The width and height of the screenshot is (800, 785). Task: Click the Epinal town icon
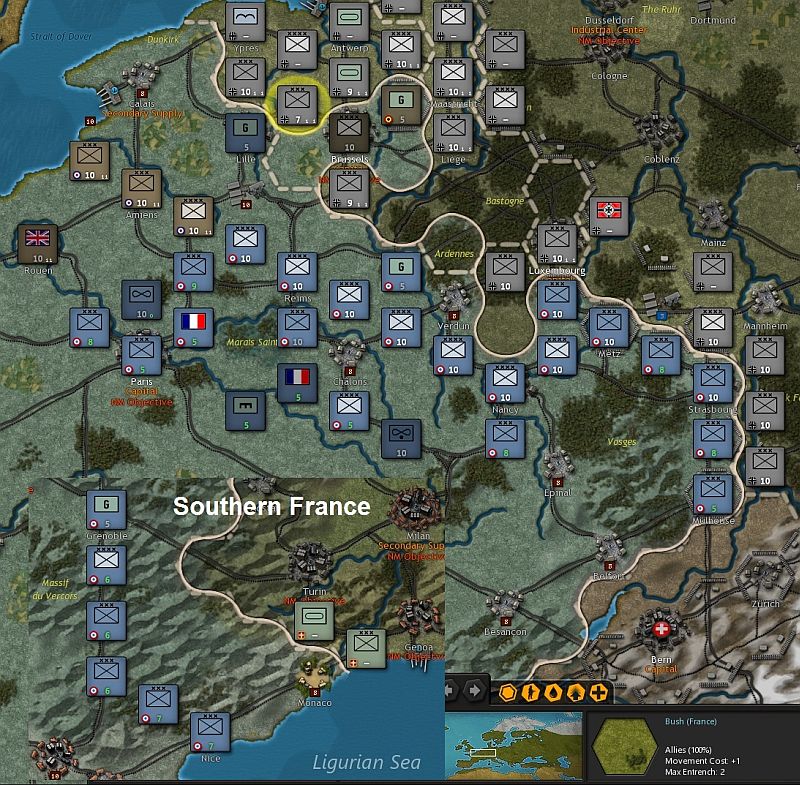pyautogui.click(x=557, y=465)
